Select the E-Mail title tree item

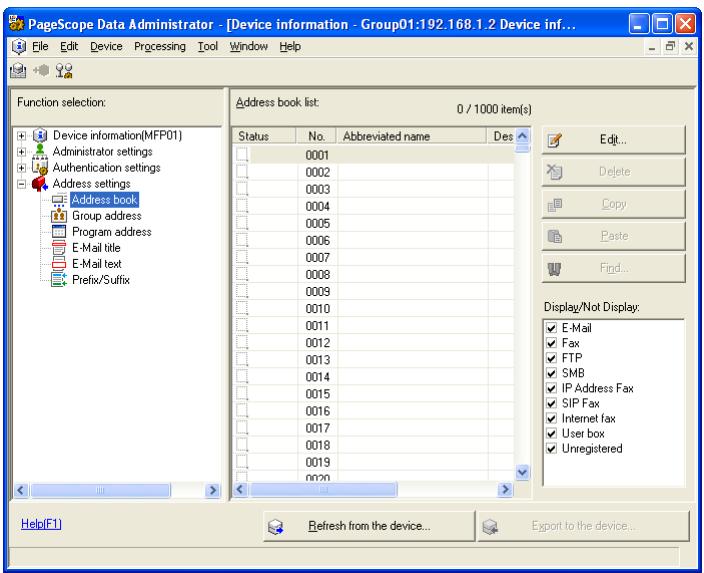tap(96, 248)
